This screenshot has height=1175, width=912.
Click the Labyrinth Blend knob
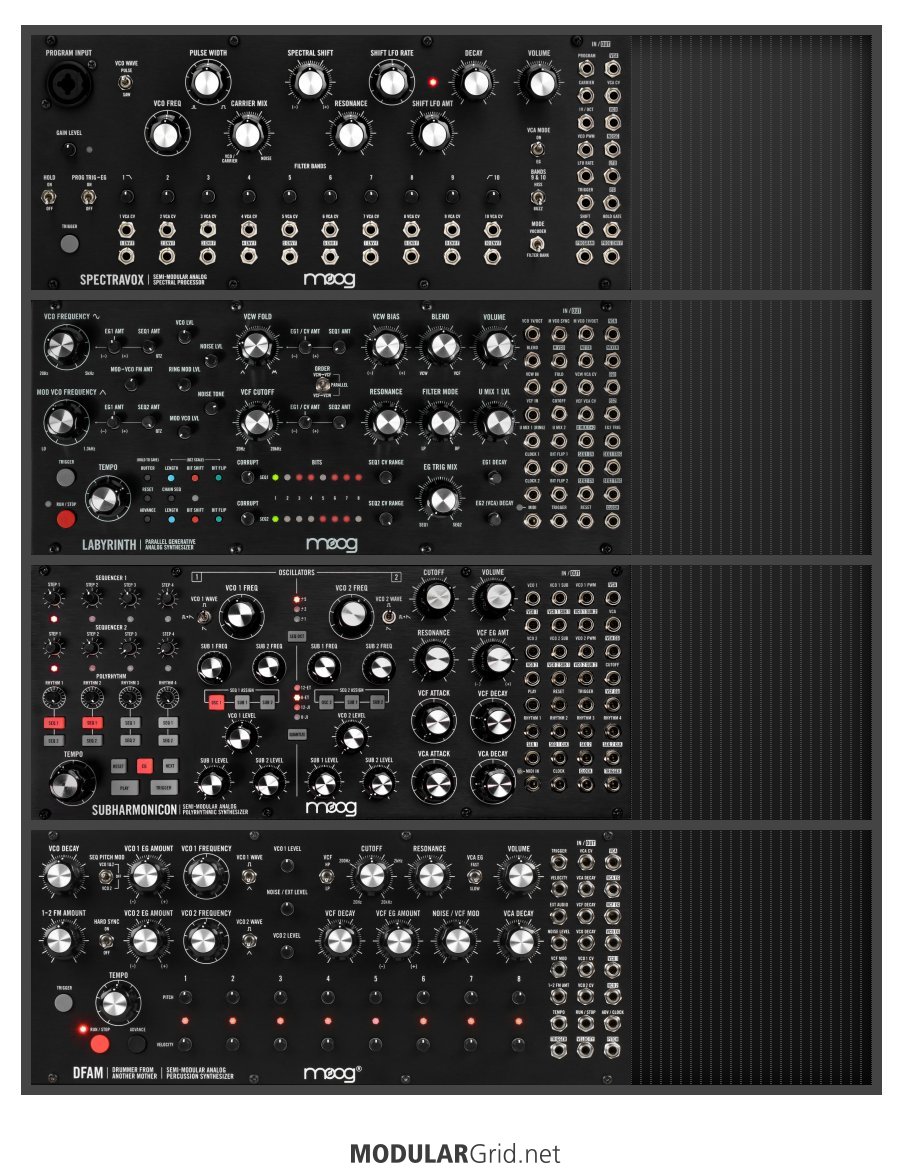[441, 346]
